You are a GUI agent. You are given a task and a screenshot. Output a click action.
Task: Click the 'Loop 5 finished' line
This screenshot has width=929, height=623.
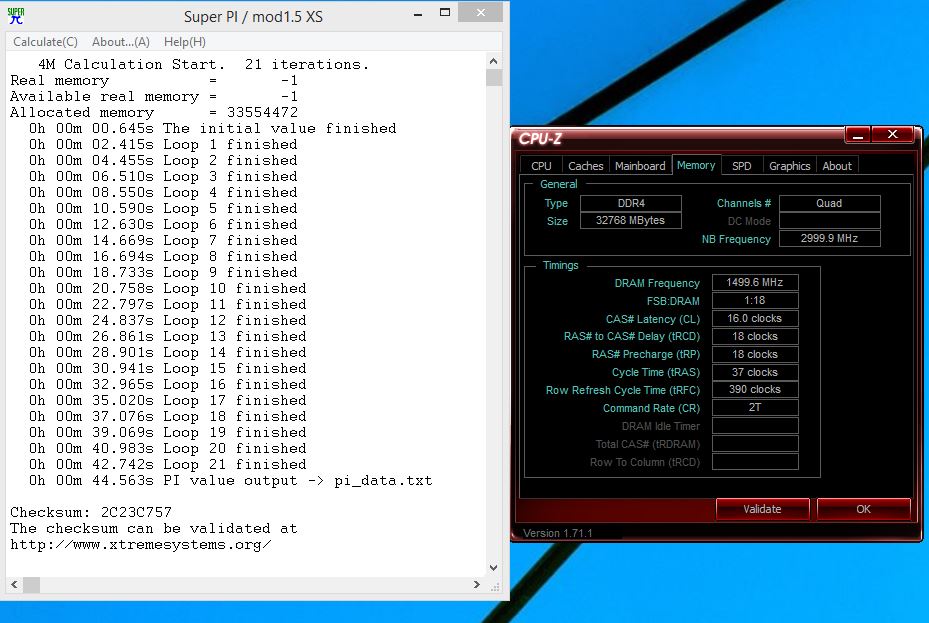(x=163, y=208)
